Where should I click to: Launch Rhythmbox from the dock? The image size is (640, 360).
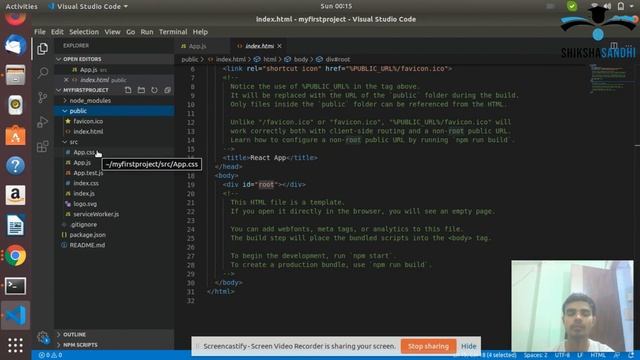16,105
